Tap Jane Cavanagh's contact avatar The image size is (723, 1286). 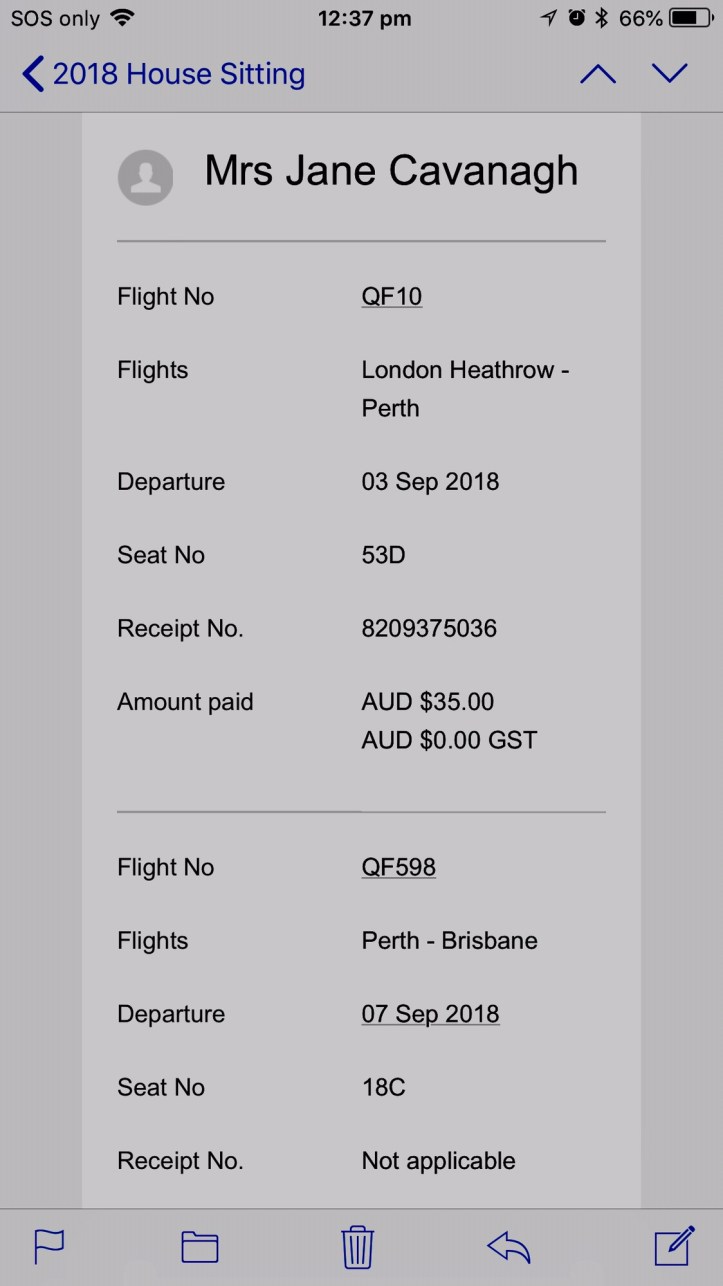[146, 178]
